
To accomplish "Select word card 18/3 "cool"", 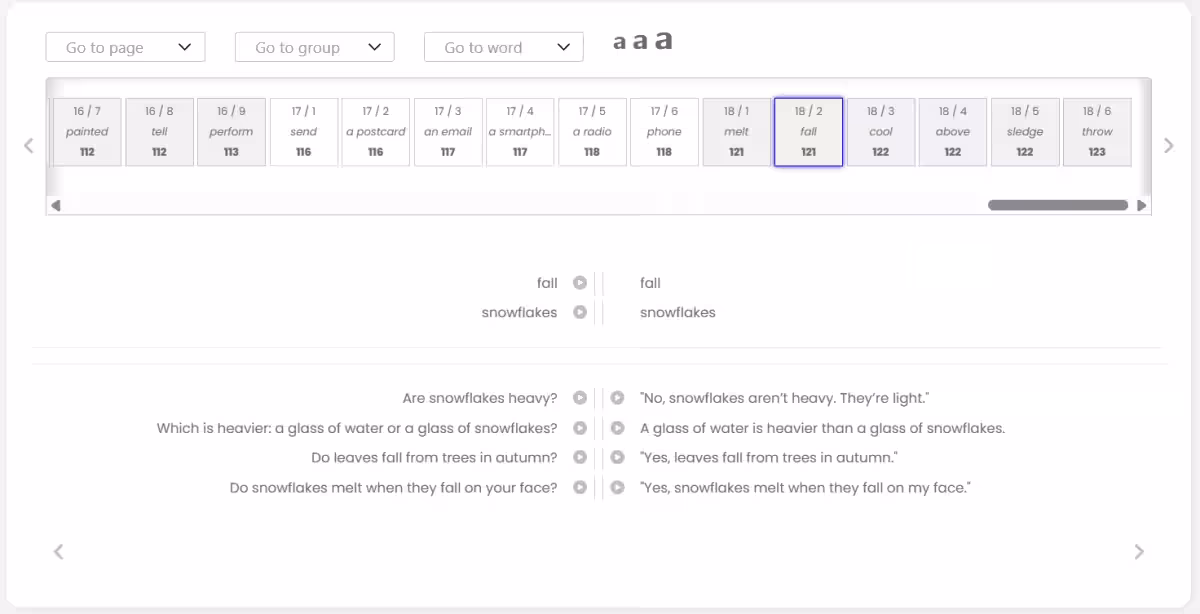I will (880, 132).
